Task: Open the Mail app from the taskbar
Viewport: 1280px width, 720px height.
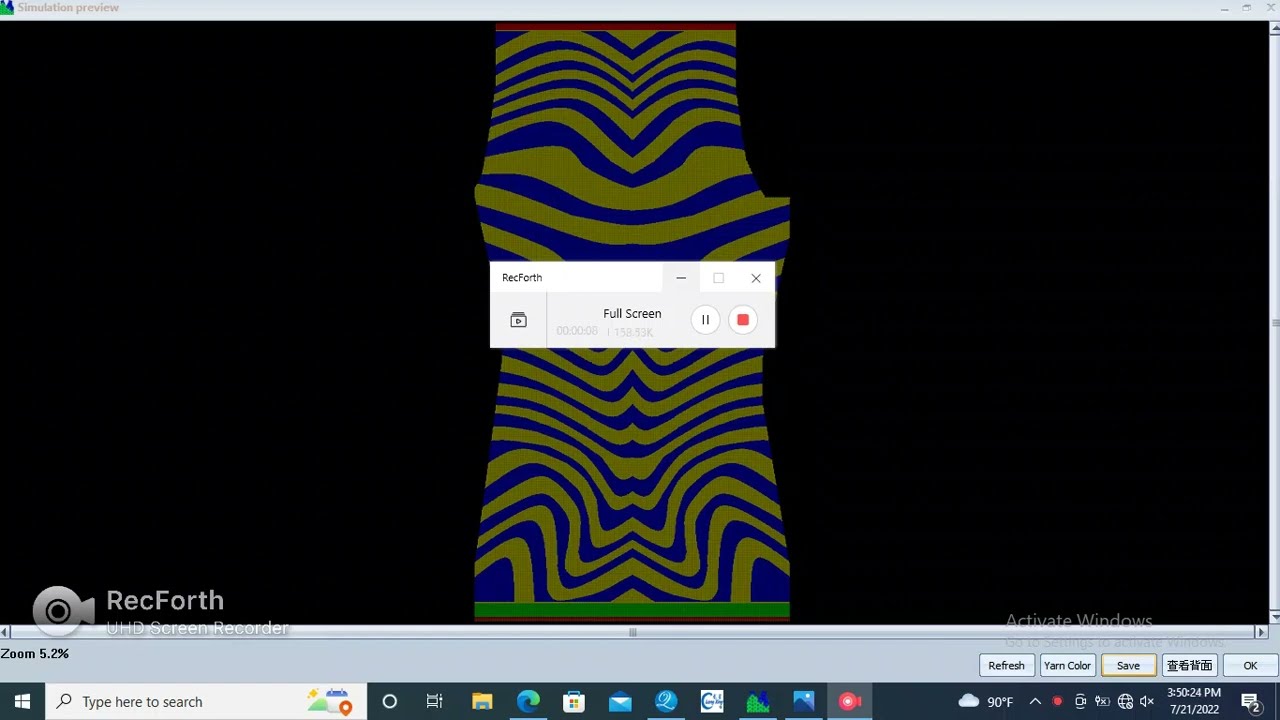Action: coord(620,702)
